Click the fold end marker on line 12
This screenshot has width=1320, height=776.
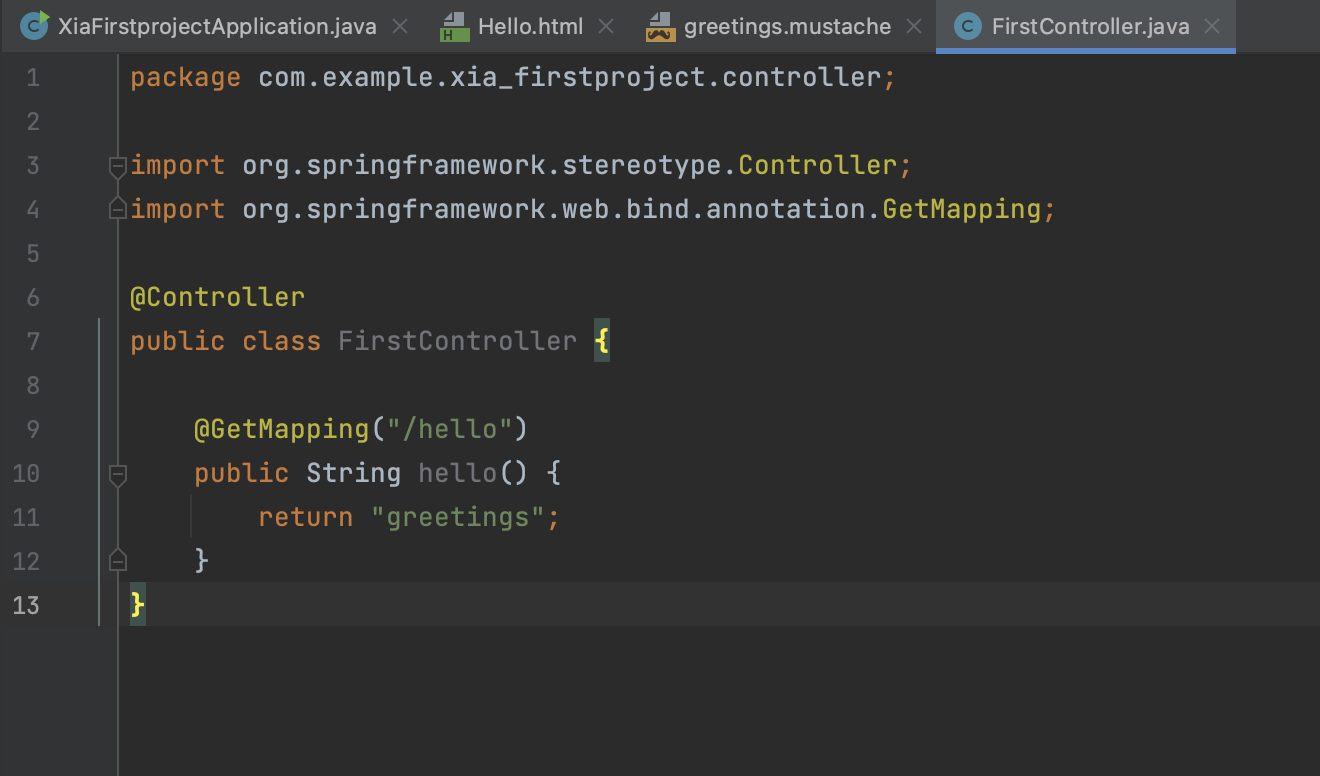coord(117,560)
